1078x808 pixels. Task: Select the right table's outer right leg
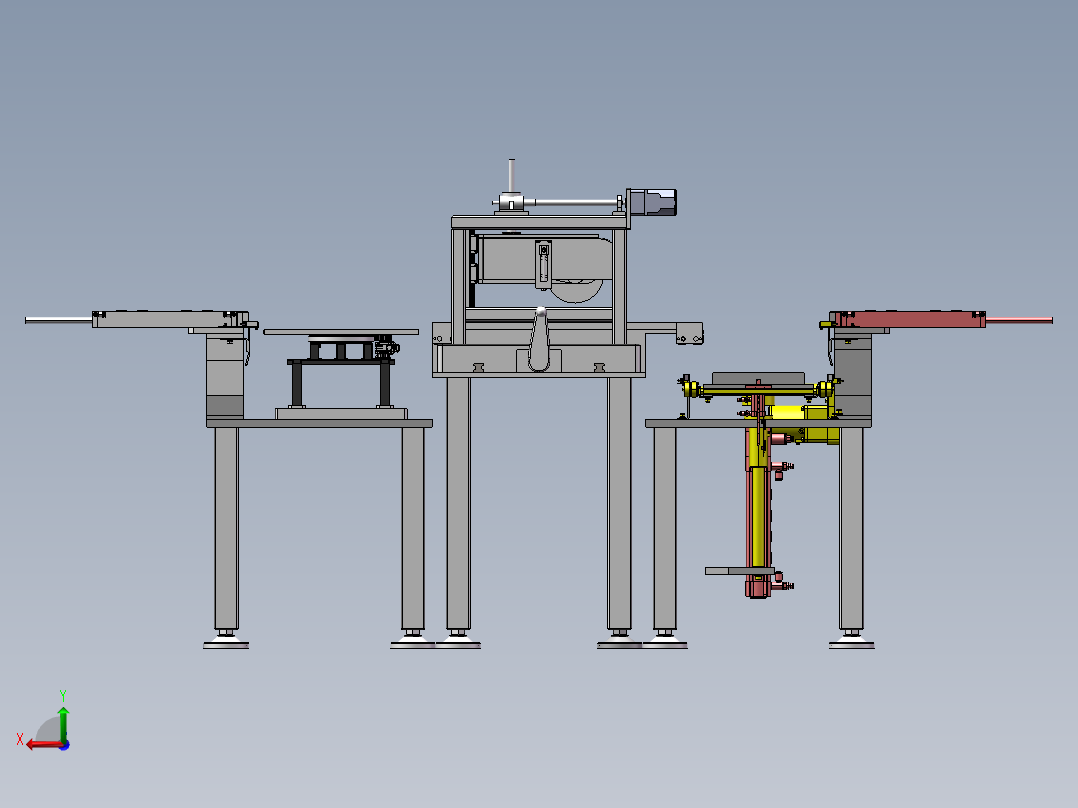[x=851, y=527]
